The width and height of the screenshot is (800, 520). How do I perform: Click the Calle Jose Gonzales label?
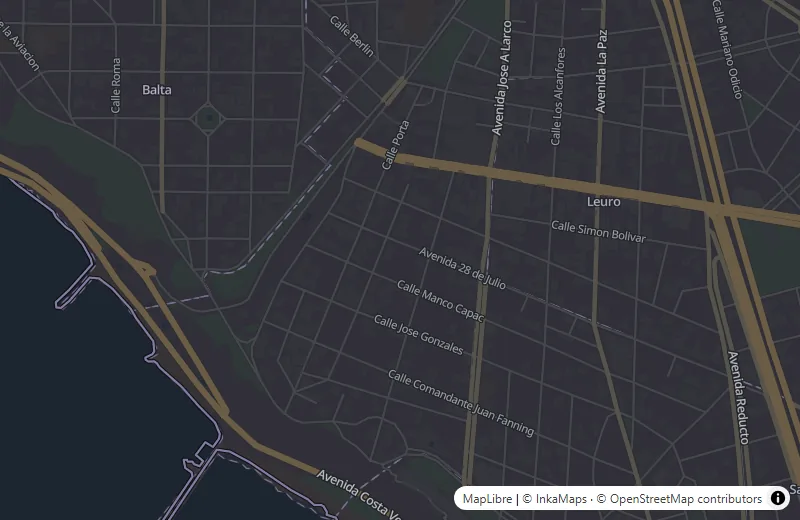[x=418, y=335]
